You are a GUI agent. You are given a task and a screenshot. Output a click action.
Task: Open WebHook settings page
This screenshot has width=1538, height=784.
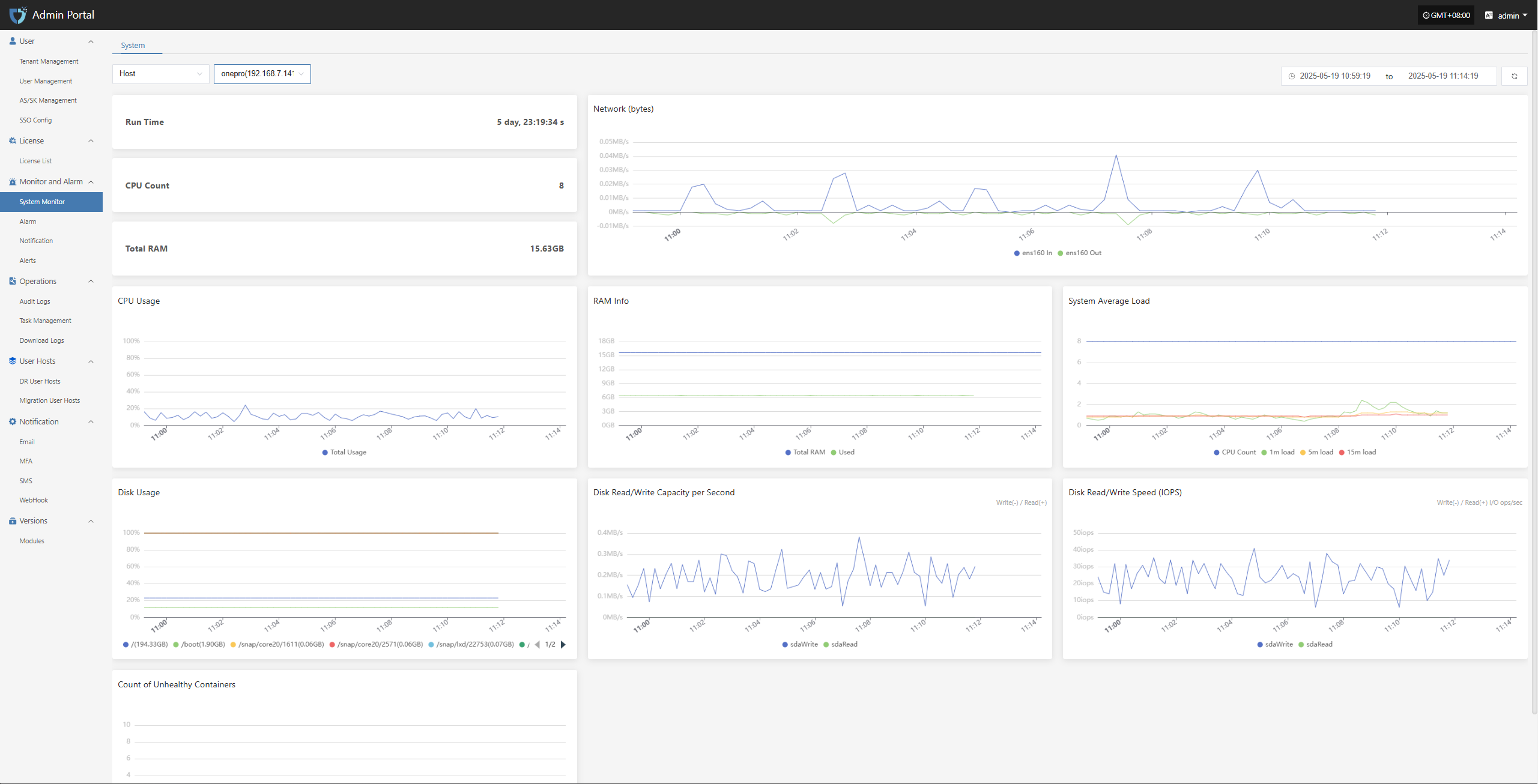tap(34, 500)
